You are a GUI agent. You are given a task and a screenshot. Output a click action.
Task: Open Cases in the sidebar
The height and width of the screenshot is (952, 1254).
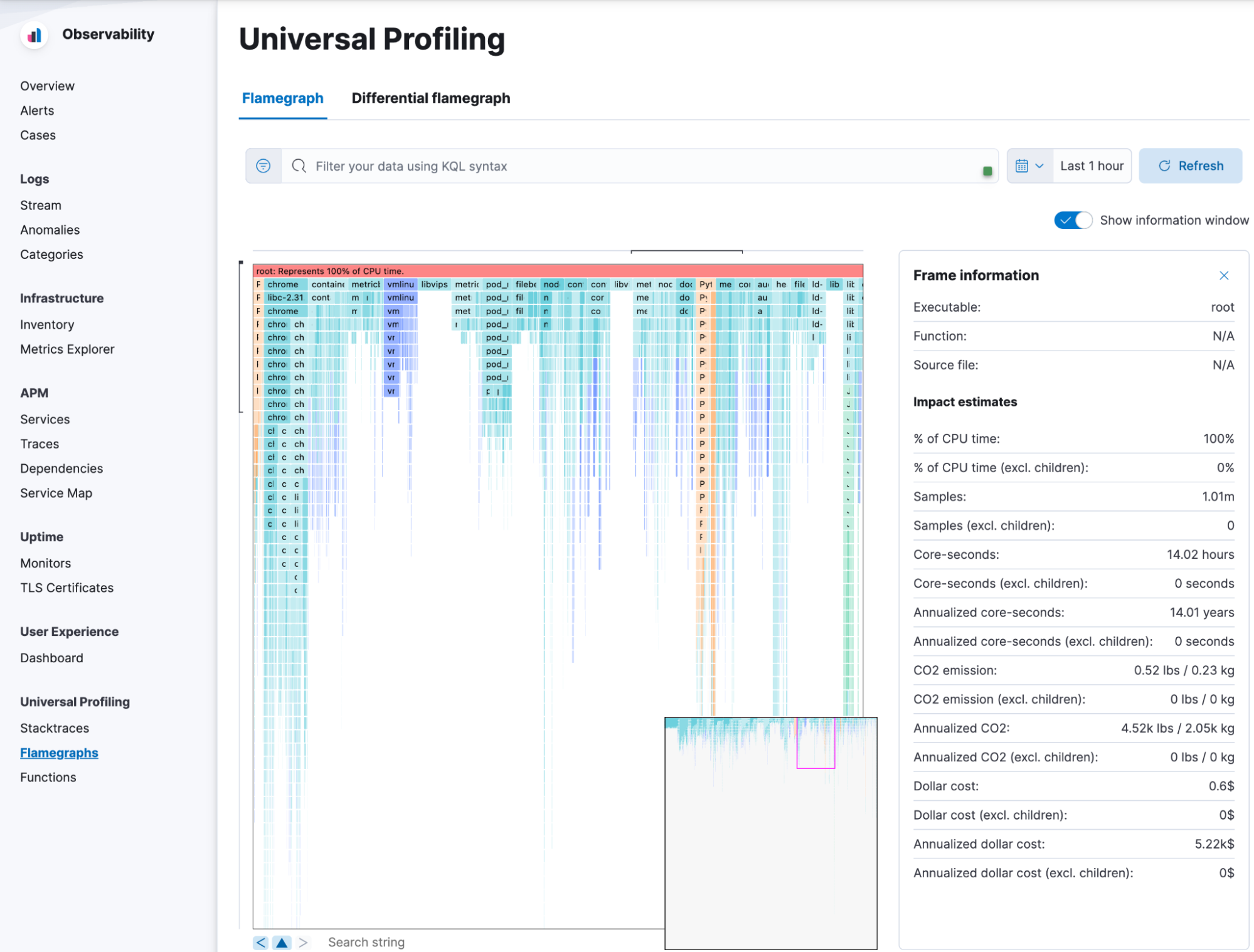click(x=38, y=135)
